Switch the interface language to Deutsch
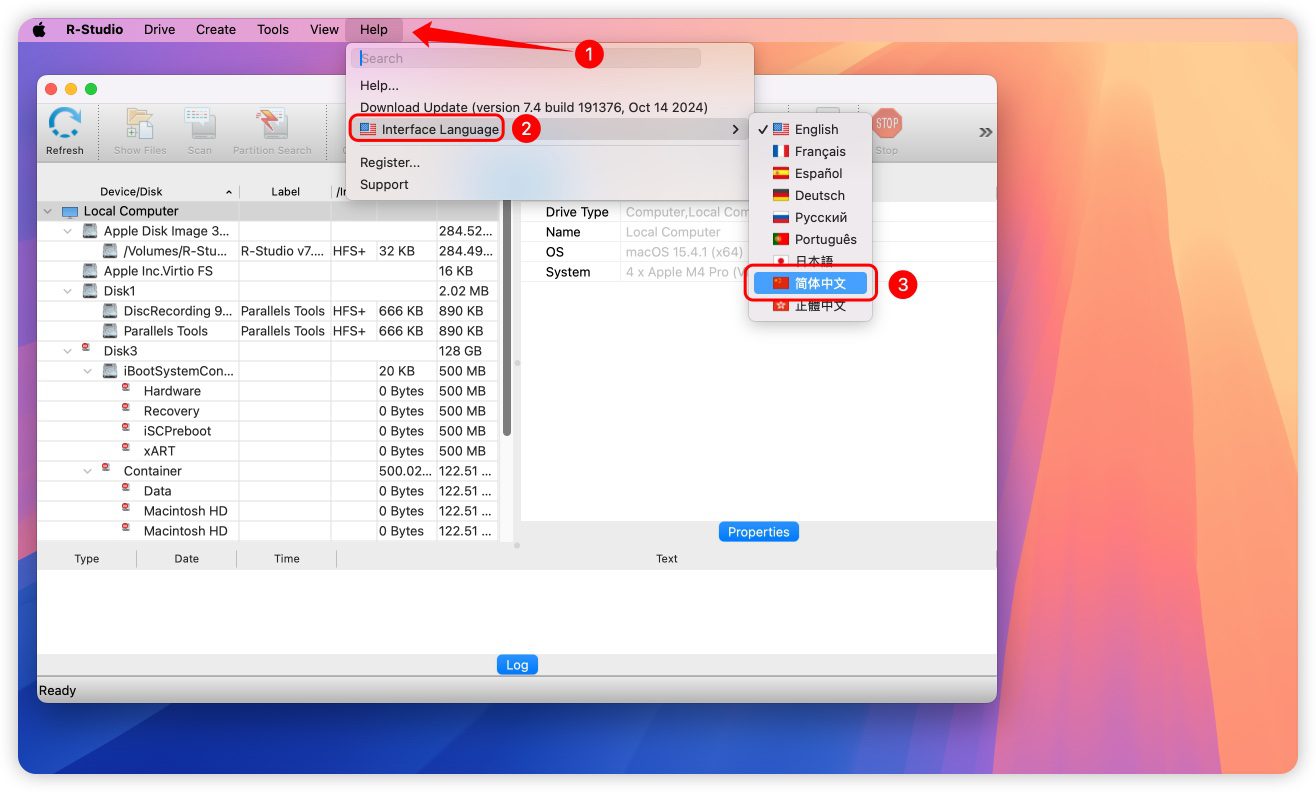Viewport: 1316px width, 792px height. pyautogui.click(x=819, y=195)
